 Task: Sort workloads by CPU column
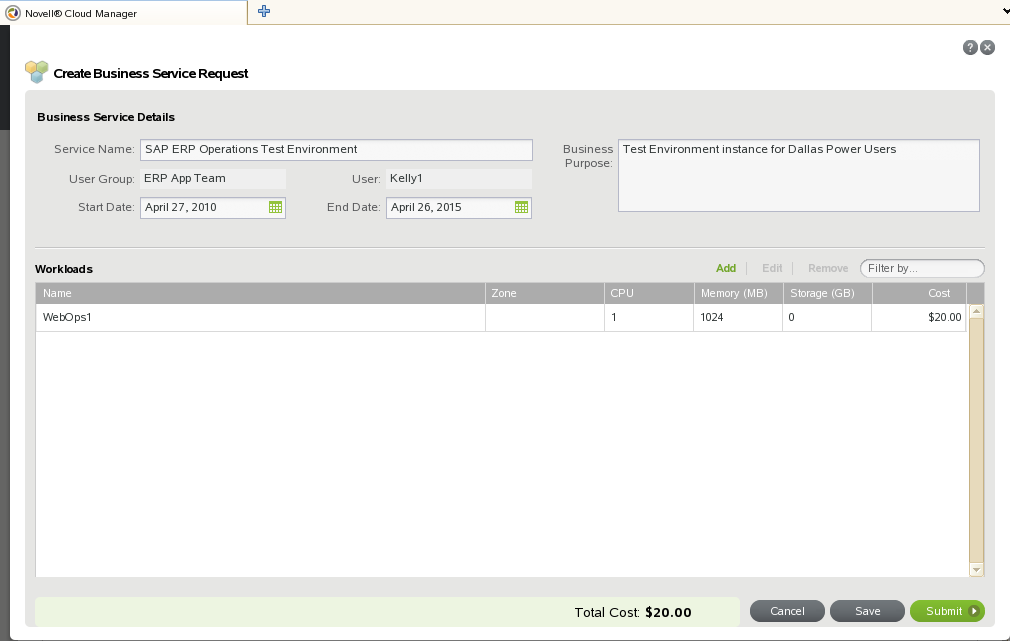(649, 293)
